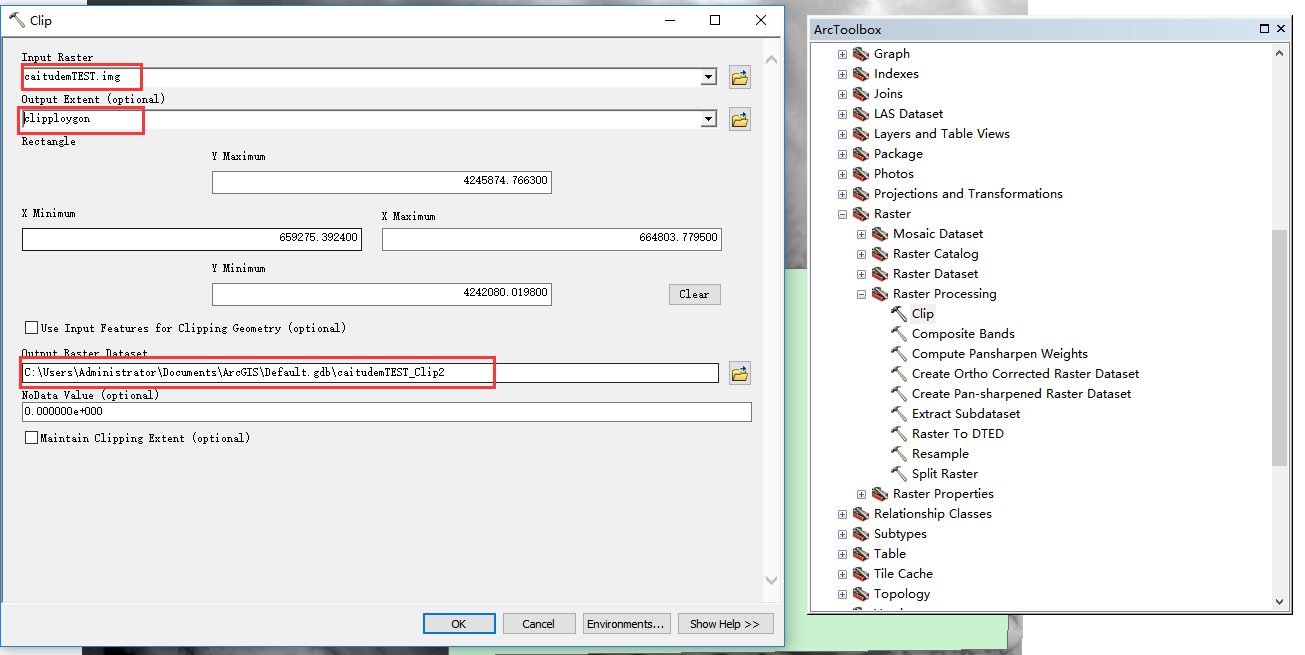Click the X Maximum field
Viewport: 1305px width, 655px height.
pos(552,239)
